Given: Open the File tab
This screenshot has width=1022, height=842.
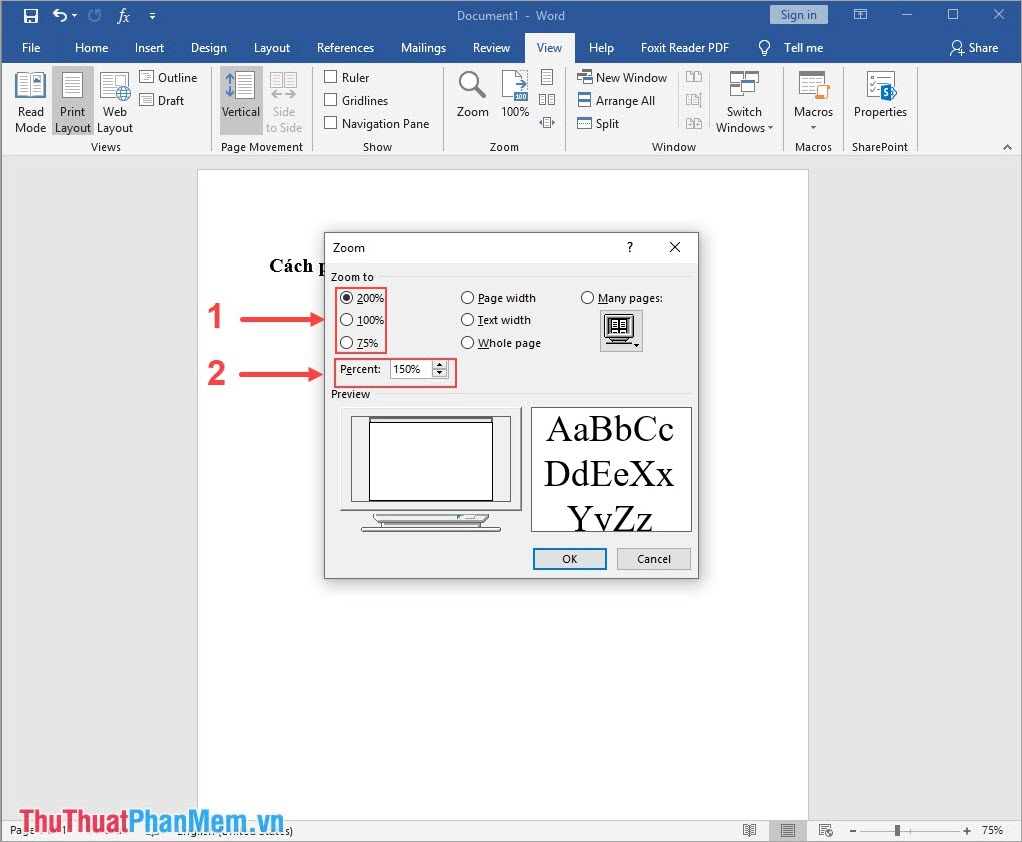Looking at the screenshot, I should click(31, 48).
